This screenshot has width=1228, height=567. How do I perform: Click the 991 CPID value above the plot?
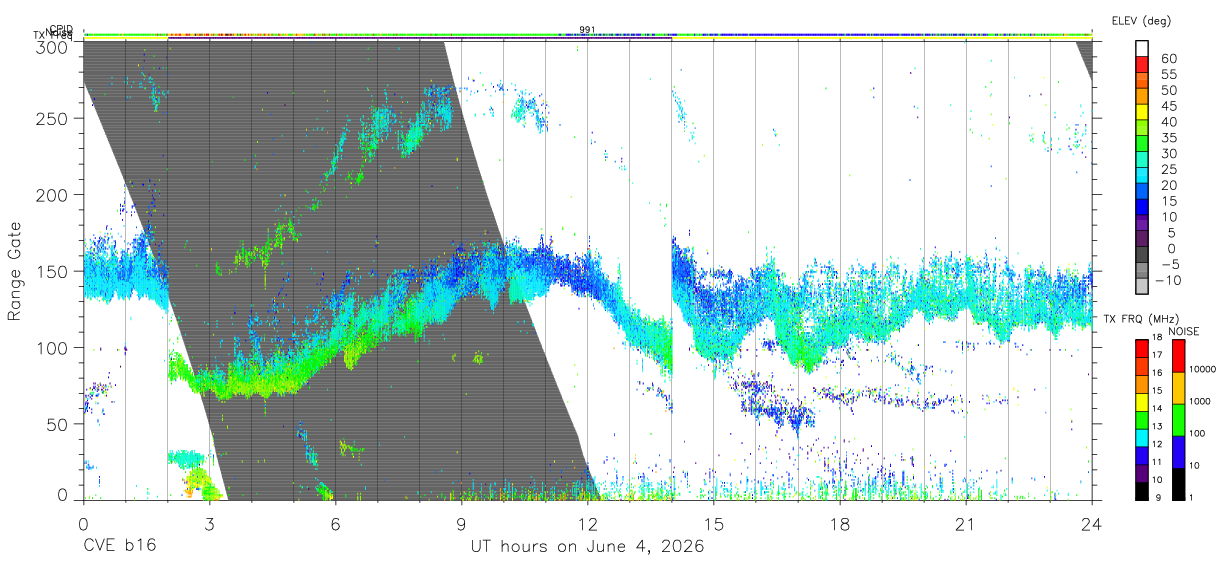click(x=587, y=29)
